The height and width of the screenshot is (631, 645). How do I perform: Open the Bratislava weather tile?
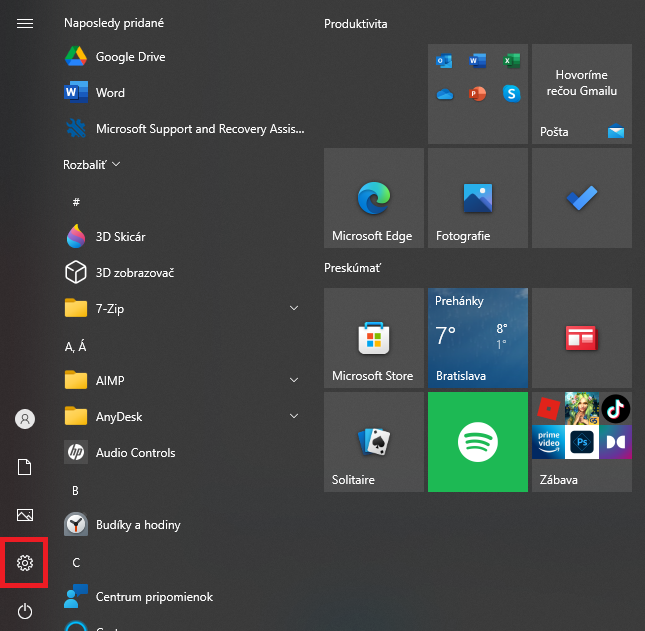478,338
